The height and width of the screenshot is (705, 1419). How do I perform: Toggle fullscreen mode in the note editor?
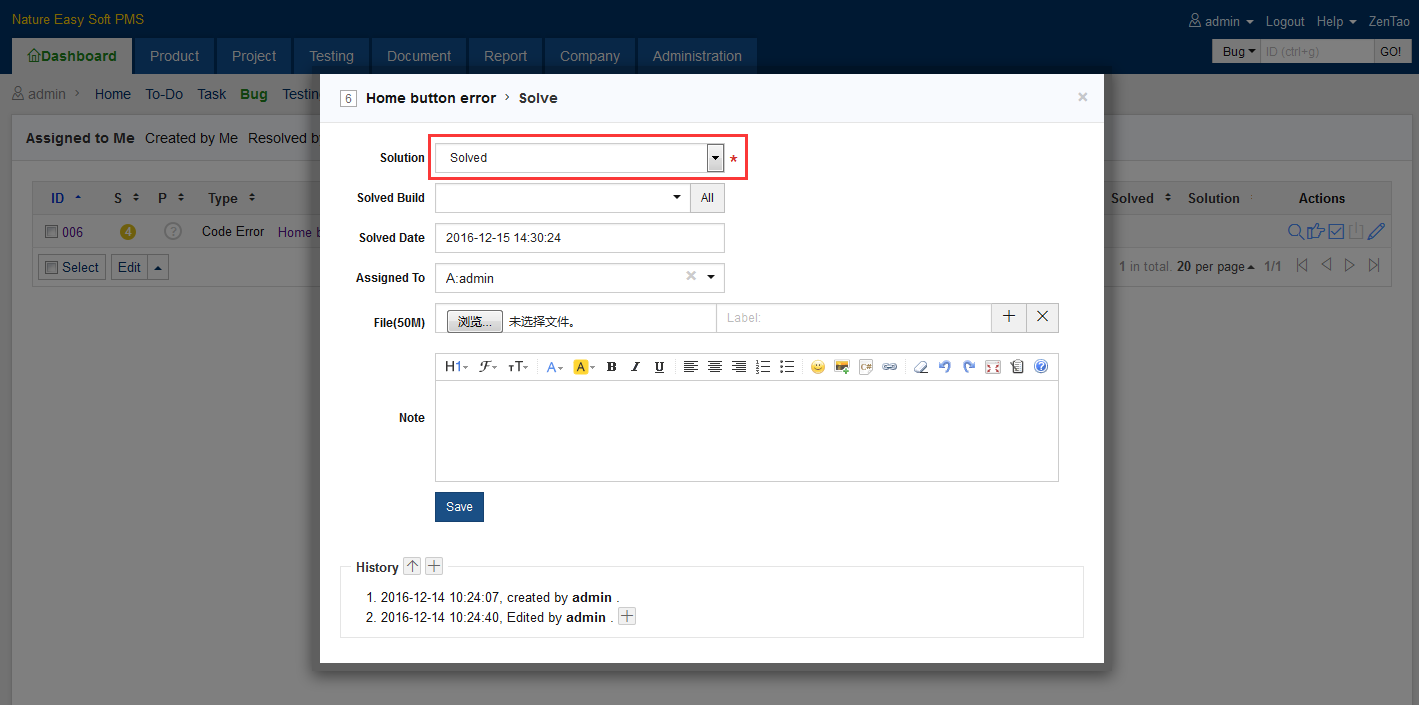point(993,367)
